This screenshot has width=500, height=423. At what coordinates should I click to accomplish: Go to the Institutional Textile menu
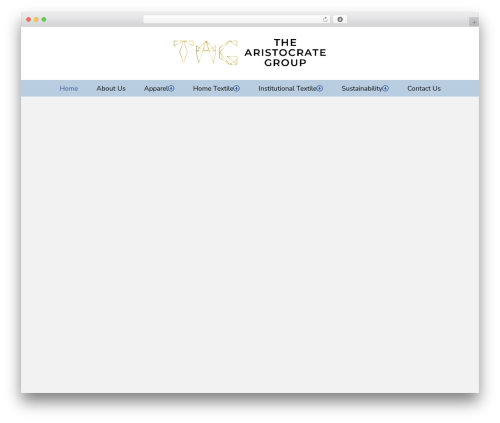coord(287,88)
